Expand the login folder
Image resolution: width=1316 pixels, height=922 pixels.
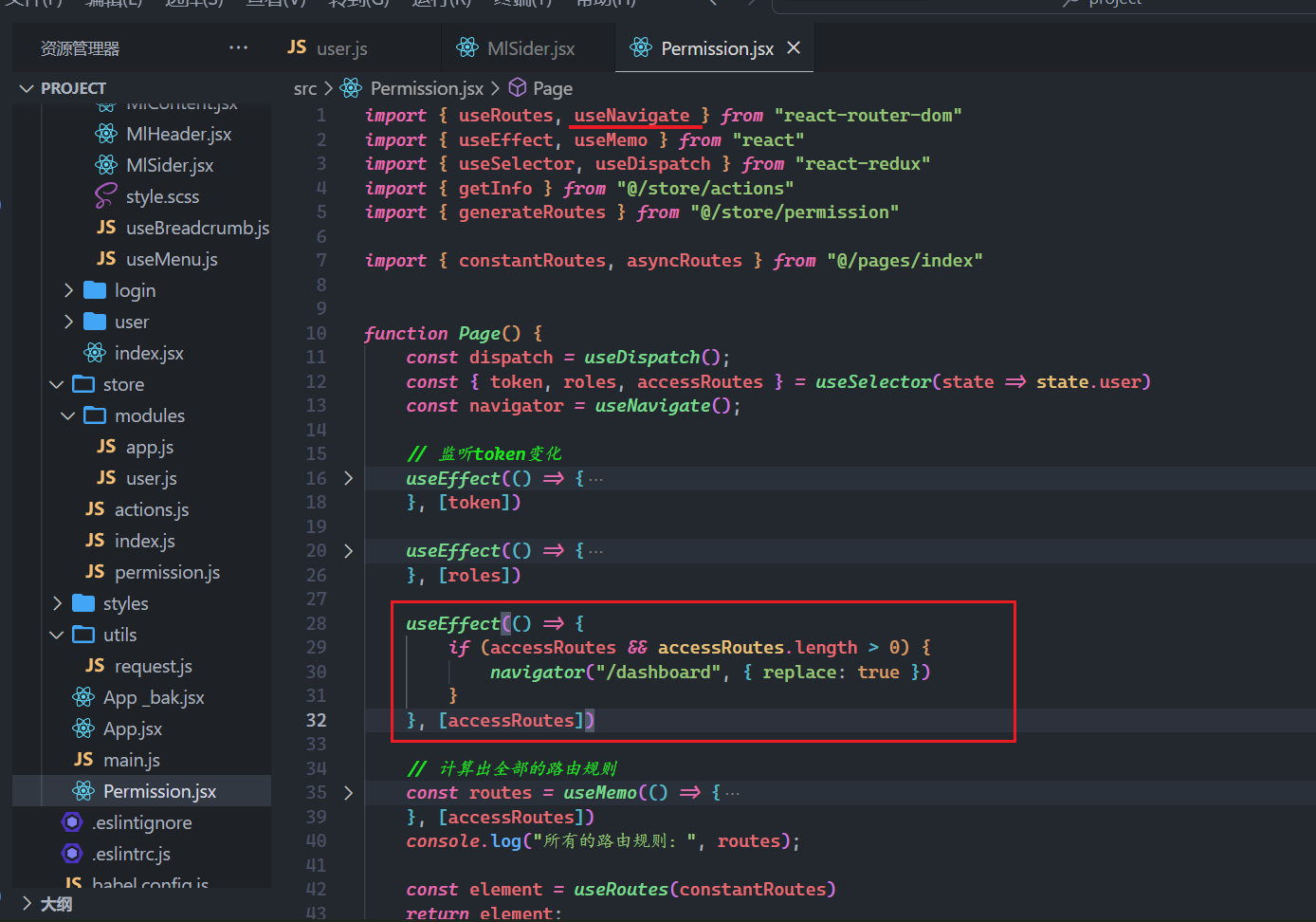pyautogui.click(x=68, y=290)
